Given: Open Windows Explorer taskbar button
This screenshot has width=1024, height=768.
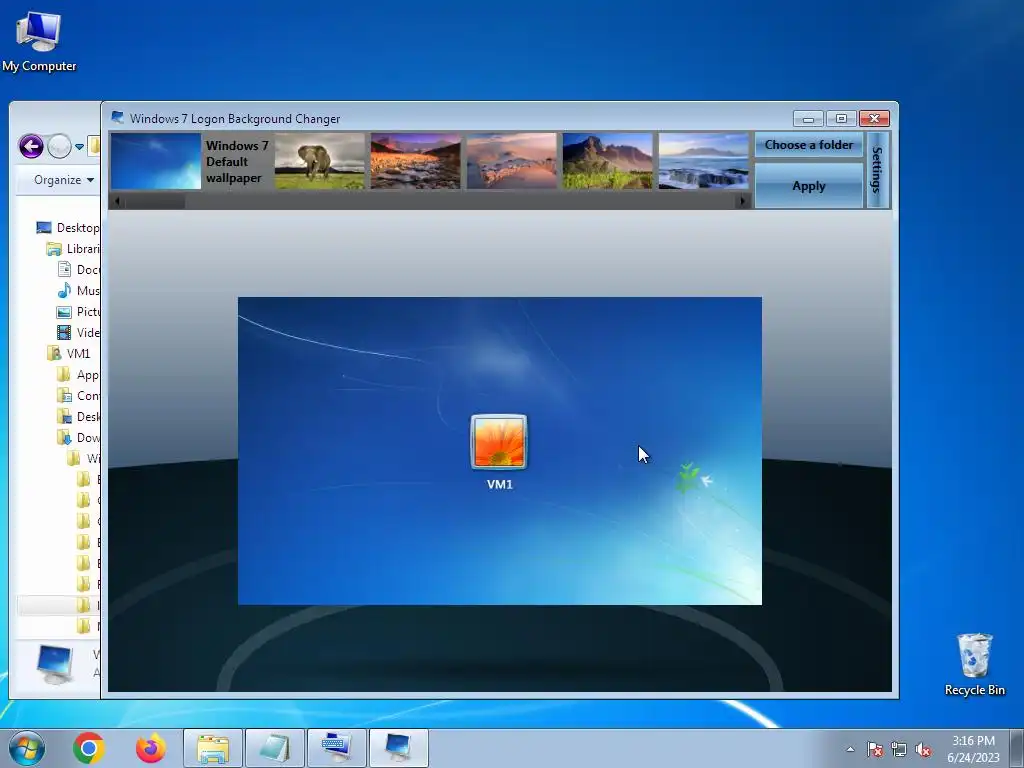Looking at the screenshot, I should 213,748.
